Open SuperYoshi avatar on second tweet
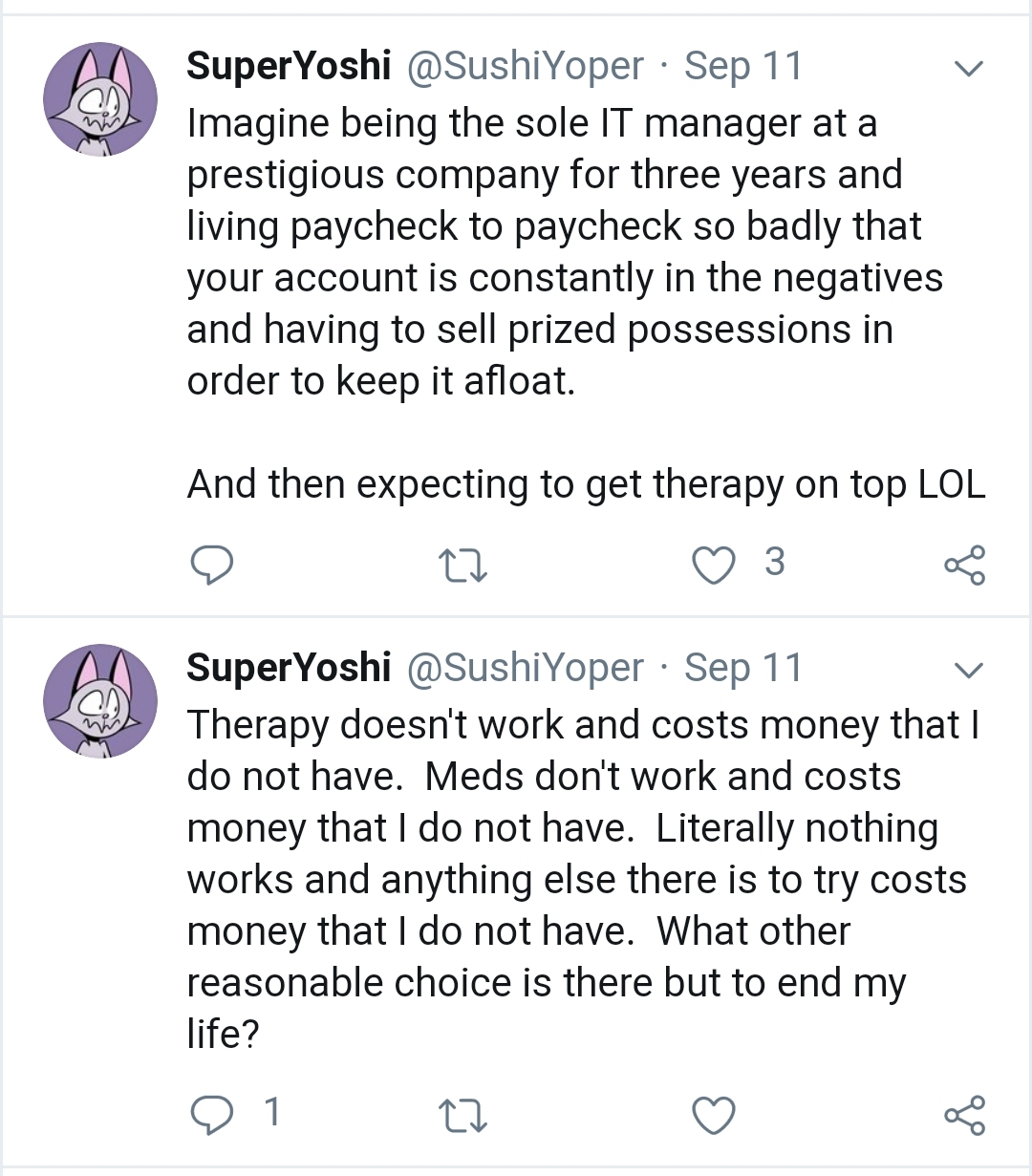The width and height of the screenshot is (1032, 1176). click(100, 701)
